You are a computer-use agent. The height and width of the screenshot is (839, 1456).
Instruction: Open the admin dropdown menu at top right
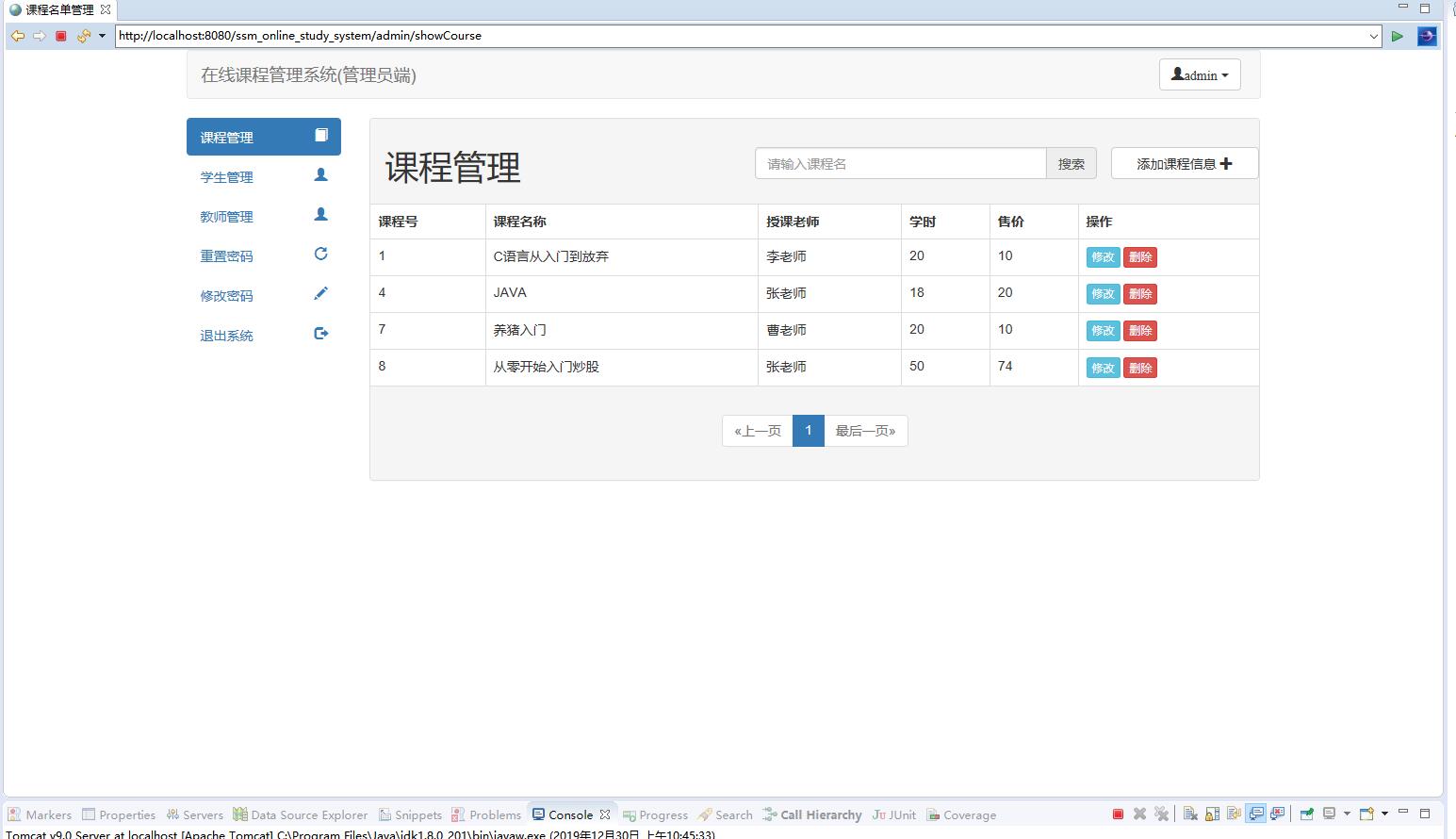(1199, 74)
